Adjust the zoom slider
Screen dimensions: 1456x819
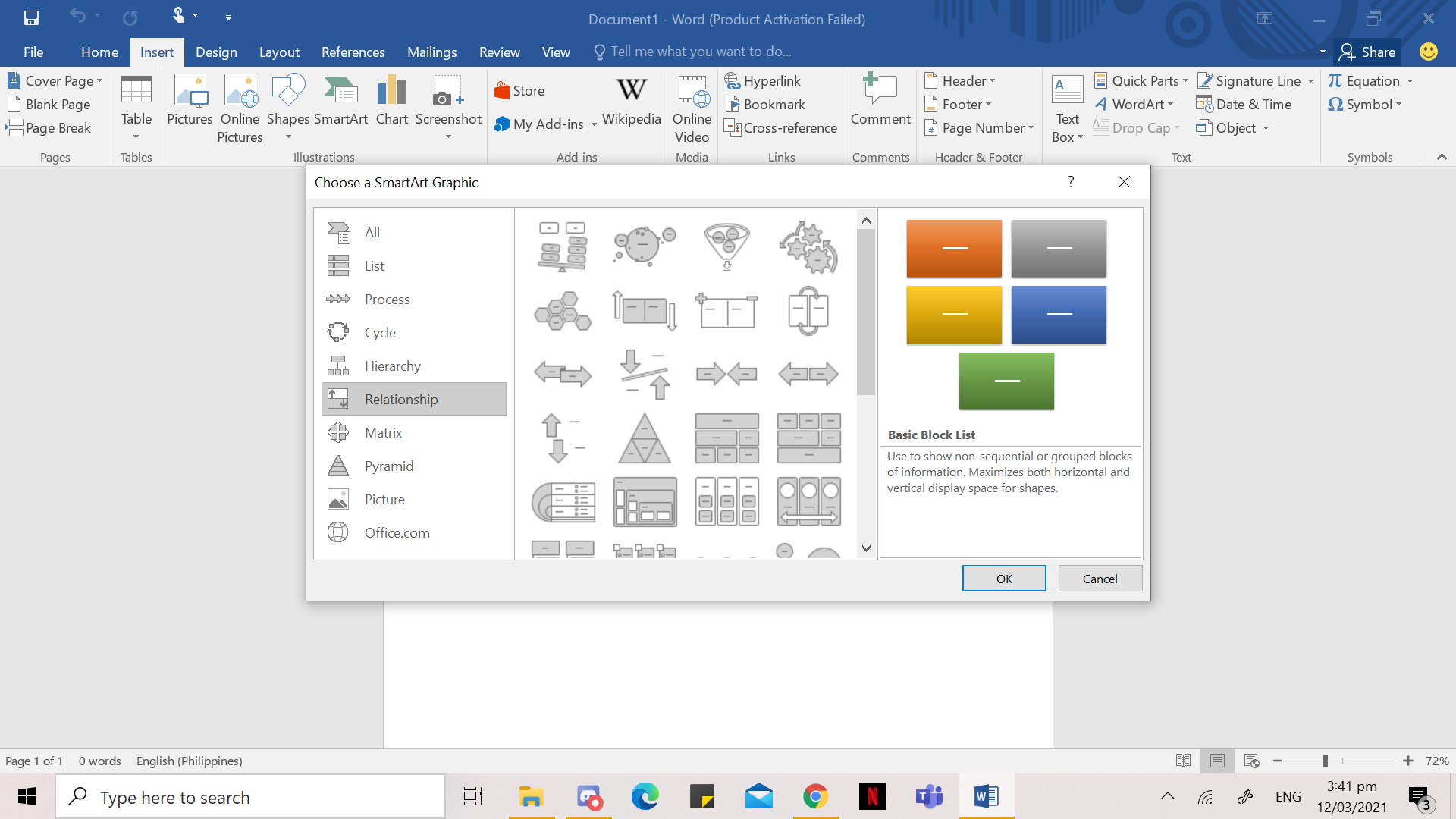(1324, 761)
